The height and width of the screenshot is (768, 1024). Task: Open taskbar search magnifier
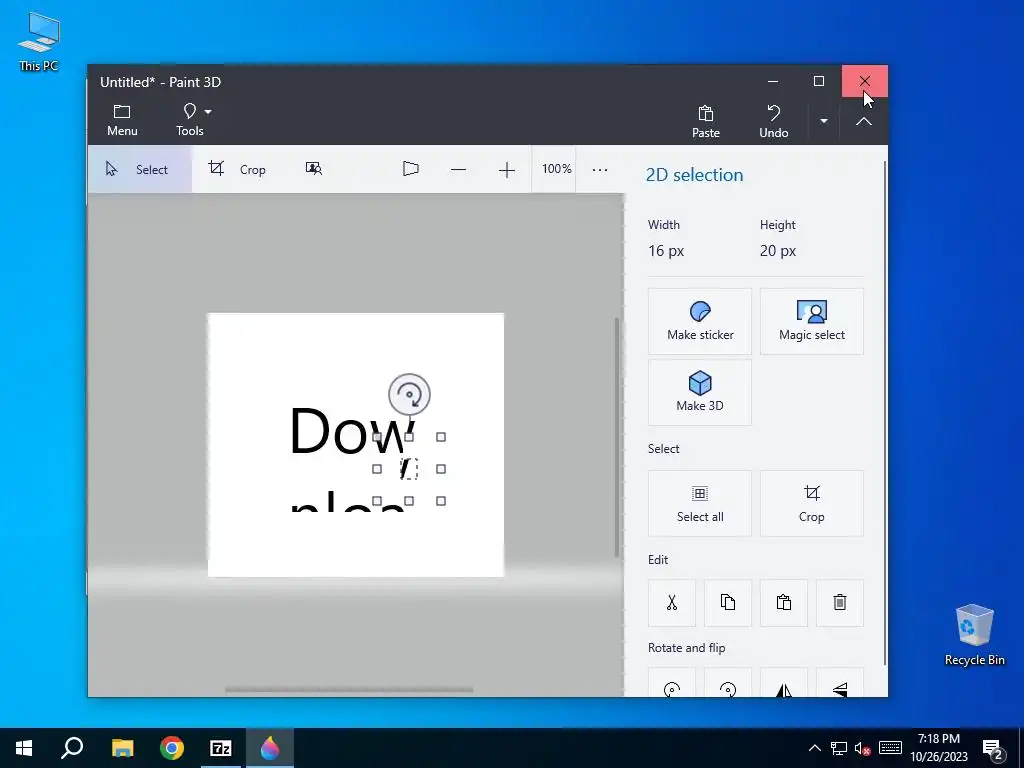(x=72, y=748)
